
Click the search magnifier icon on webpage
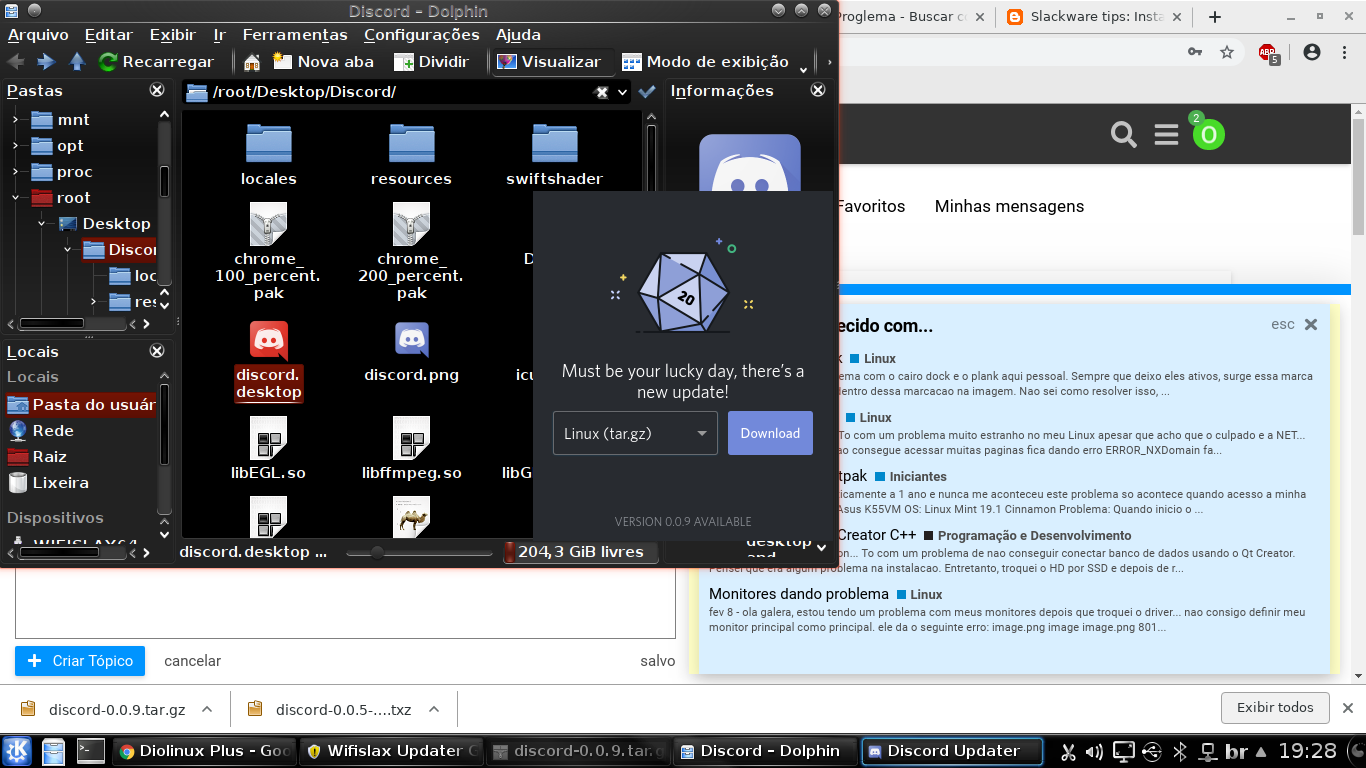(x=1124, y=134)
